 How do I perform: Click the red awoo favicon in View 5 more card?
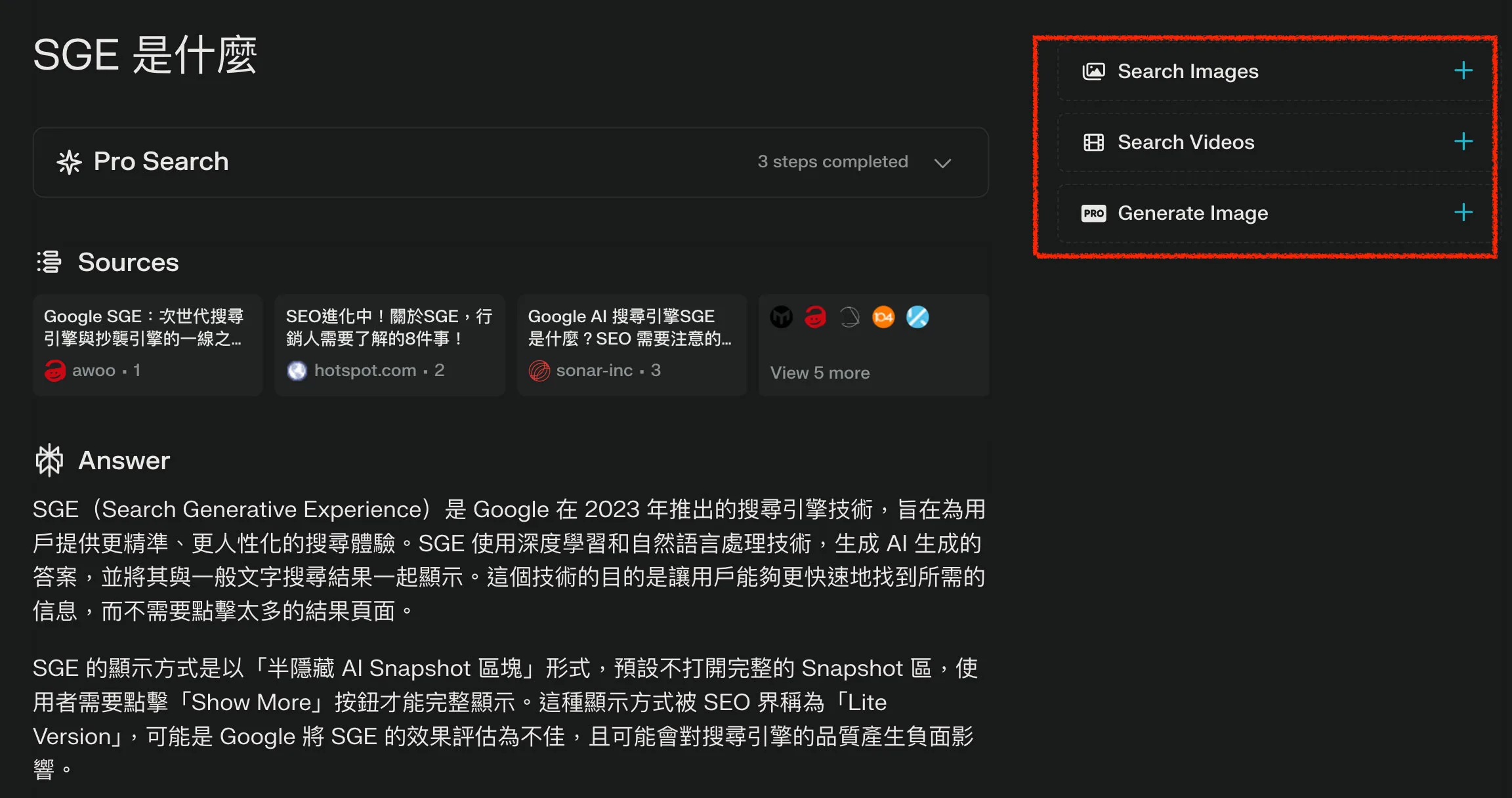(x=815, y=317)
